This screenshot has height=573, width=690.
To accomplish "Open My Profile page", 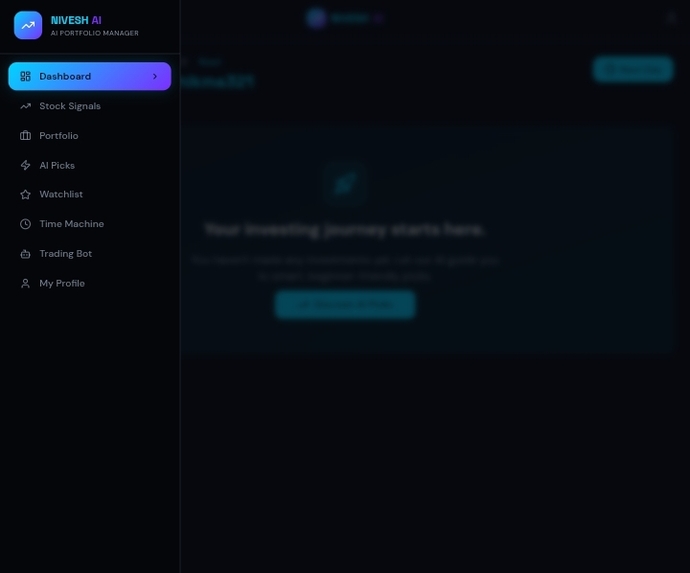I will 90,283.
